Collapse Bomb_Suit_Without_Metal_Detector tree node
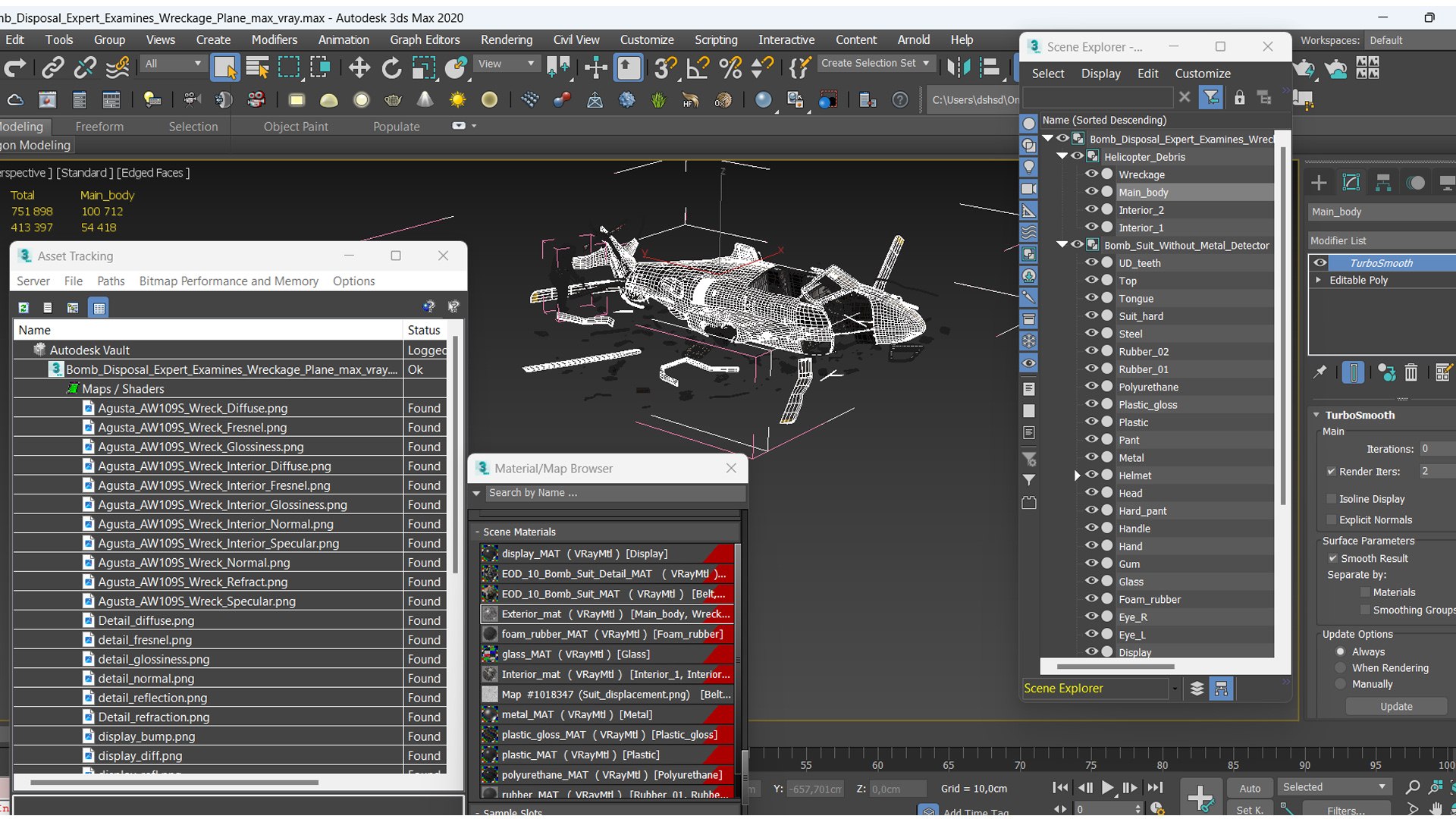 (x=1062, y=245)
